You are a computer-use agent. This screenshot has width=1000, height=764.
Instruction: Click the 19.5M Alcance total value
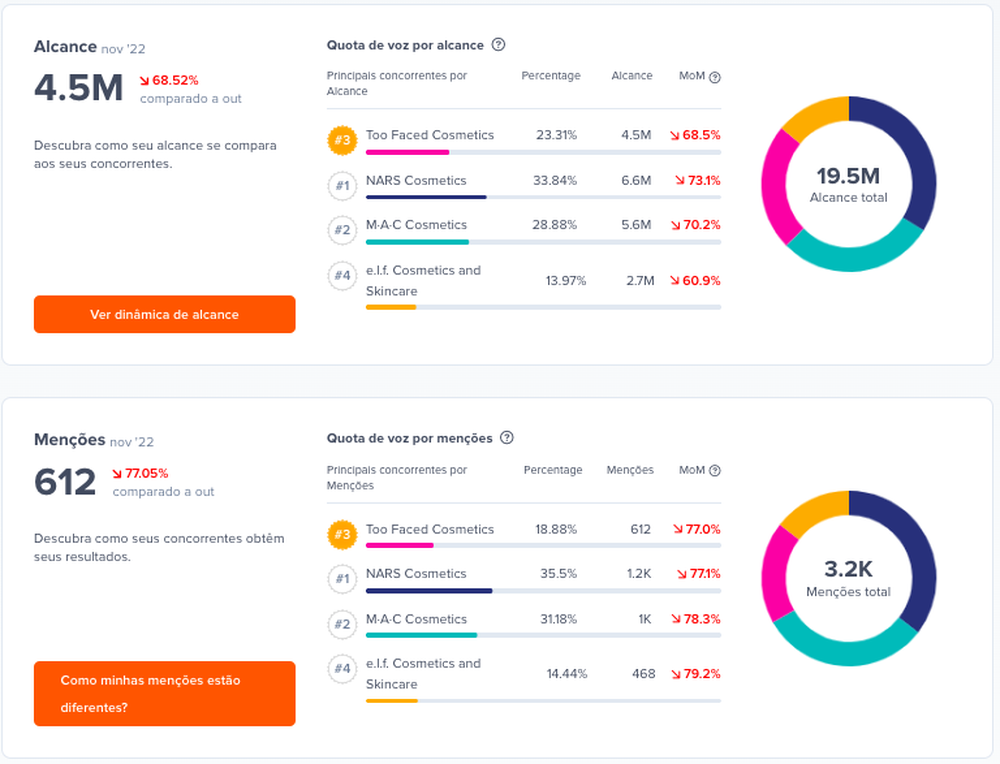848,176
